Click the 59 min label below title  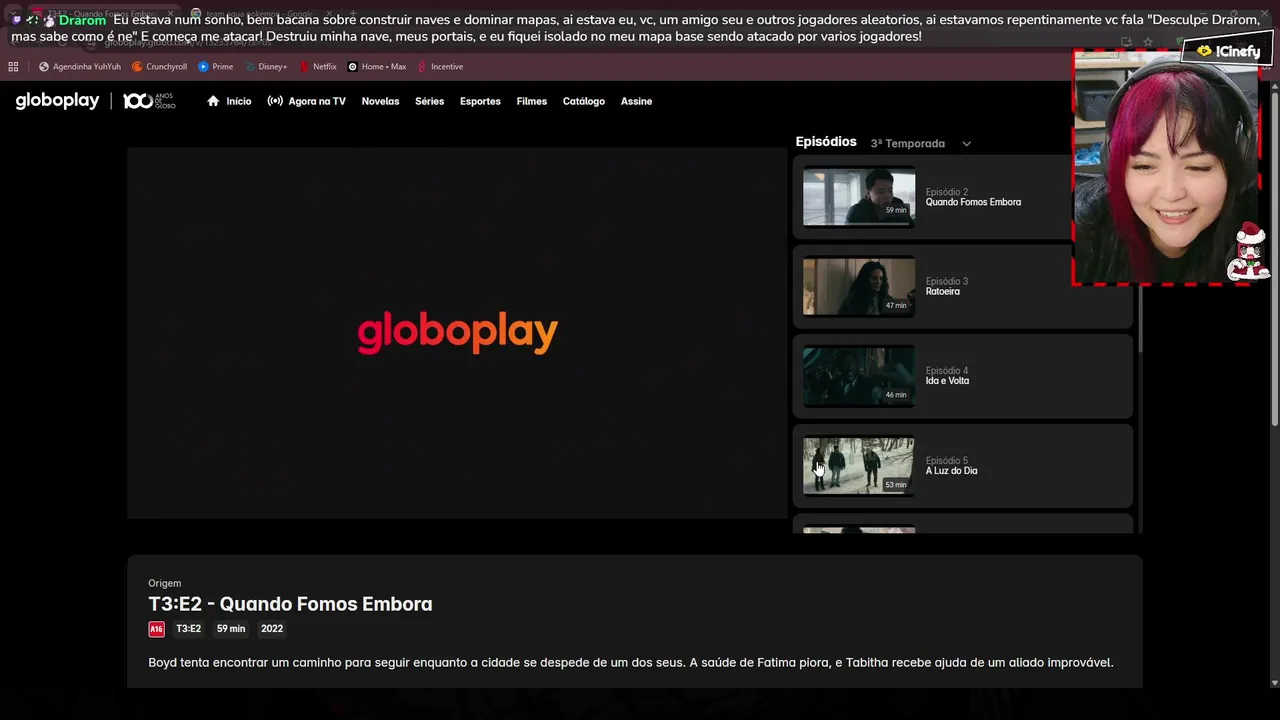(231, 629)
